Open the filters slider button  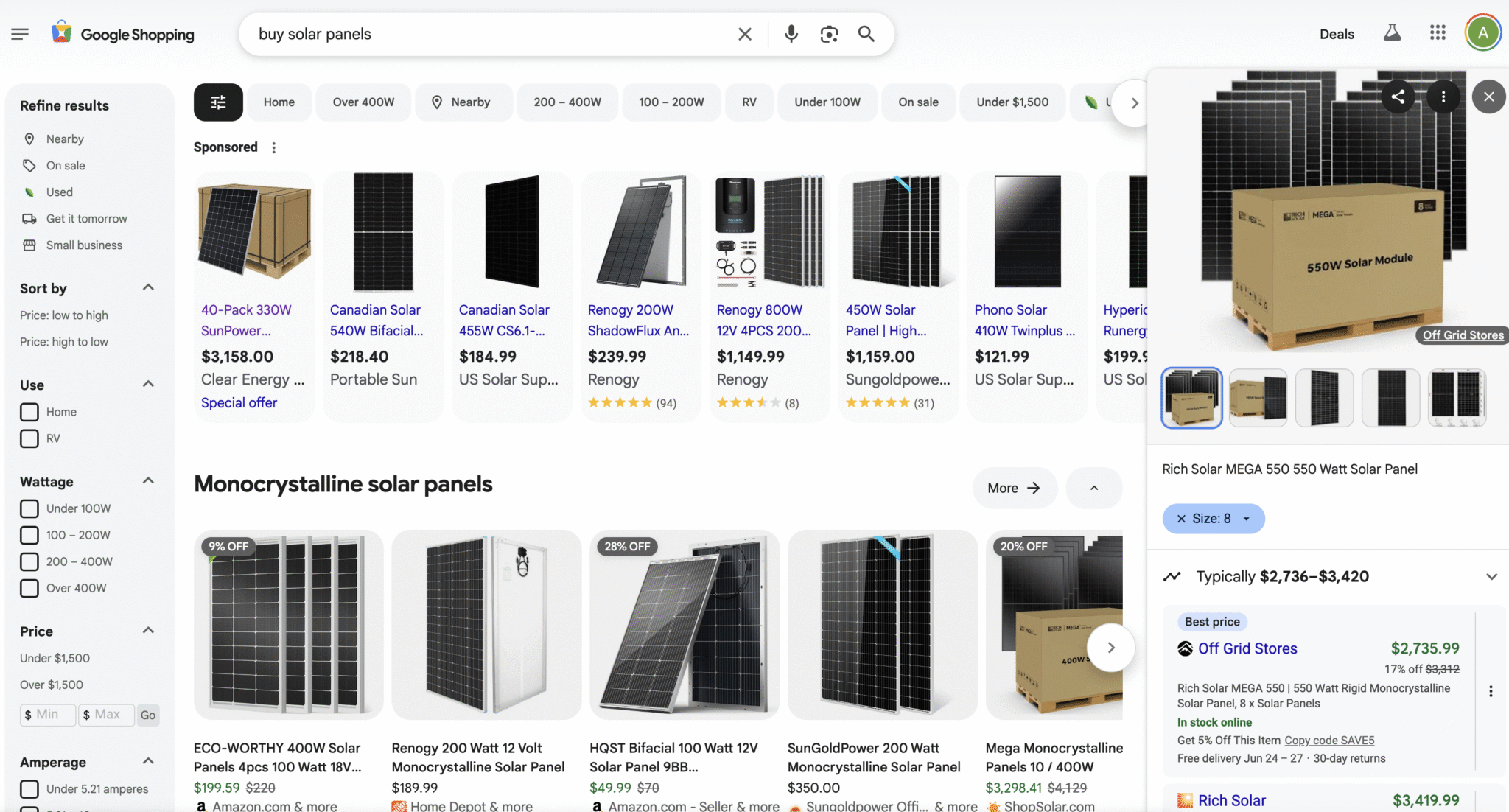tap(218, 102)
